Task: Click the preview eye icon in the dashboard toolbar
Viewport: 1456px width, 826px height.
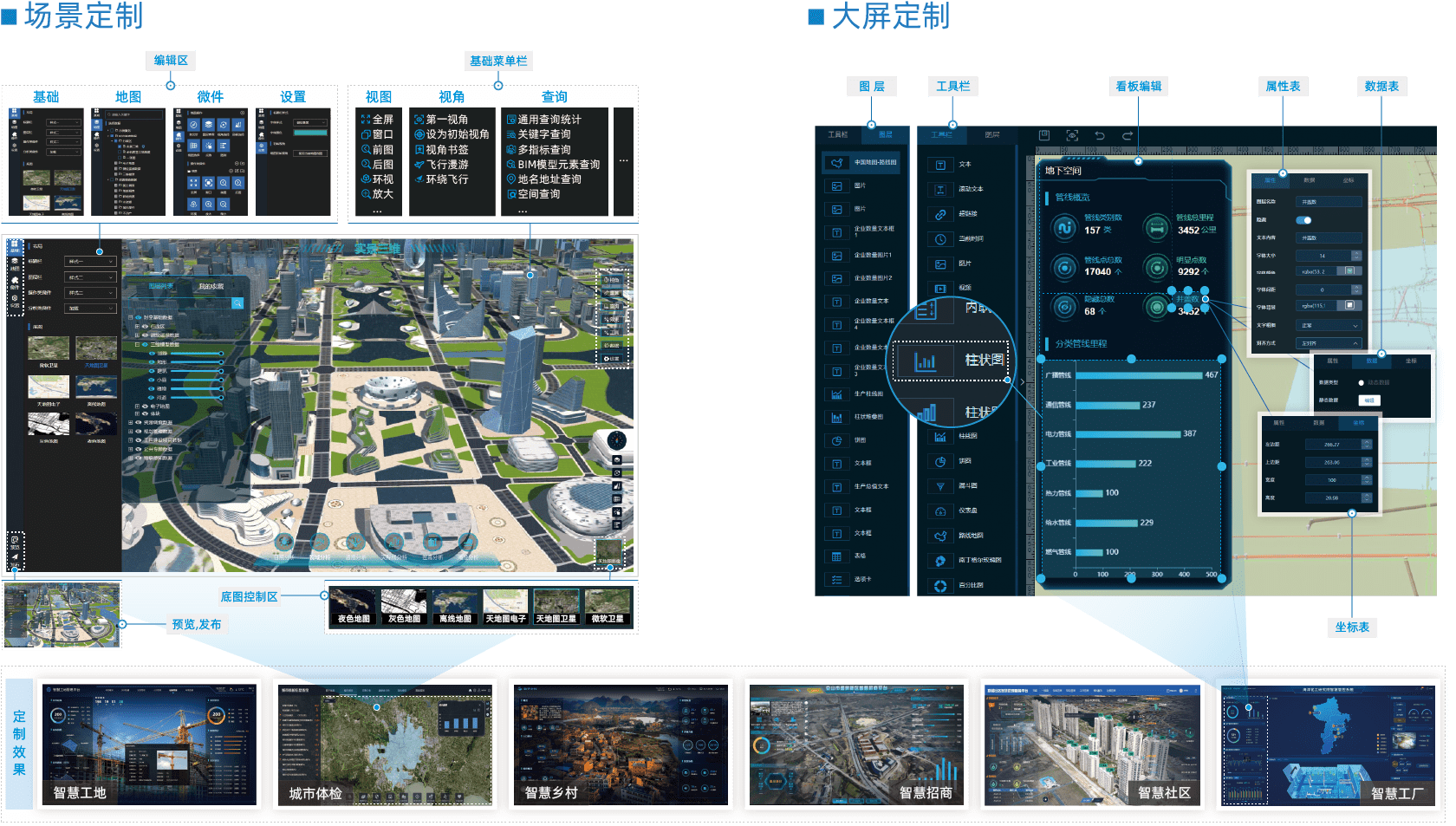Action: tap(1072, 135)
